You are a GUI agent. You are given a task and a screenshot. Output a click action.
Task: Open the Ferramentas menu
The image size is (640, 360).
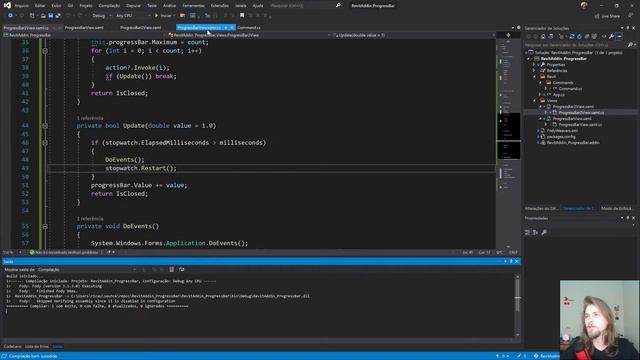pyautogui.click(x=193, y=6)
